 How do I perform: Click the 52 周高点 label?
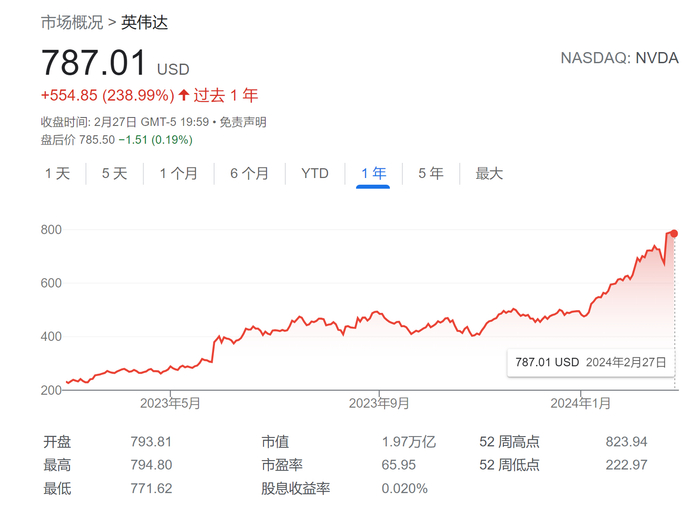pyautogui.click(x=509, y=442)
